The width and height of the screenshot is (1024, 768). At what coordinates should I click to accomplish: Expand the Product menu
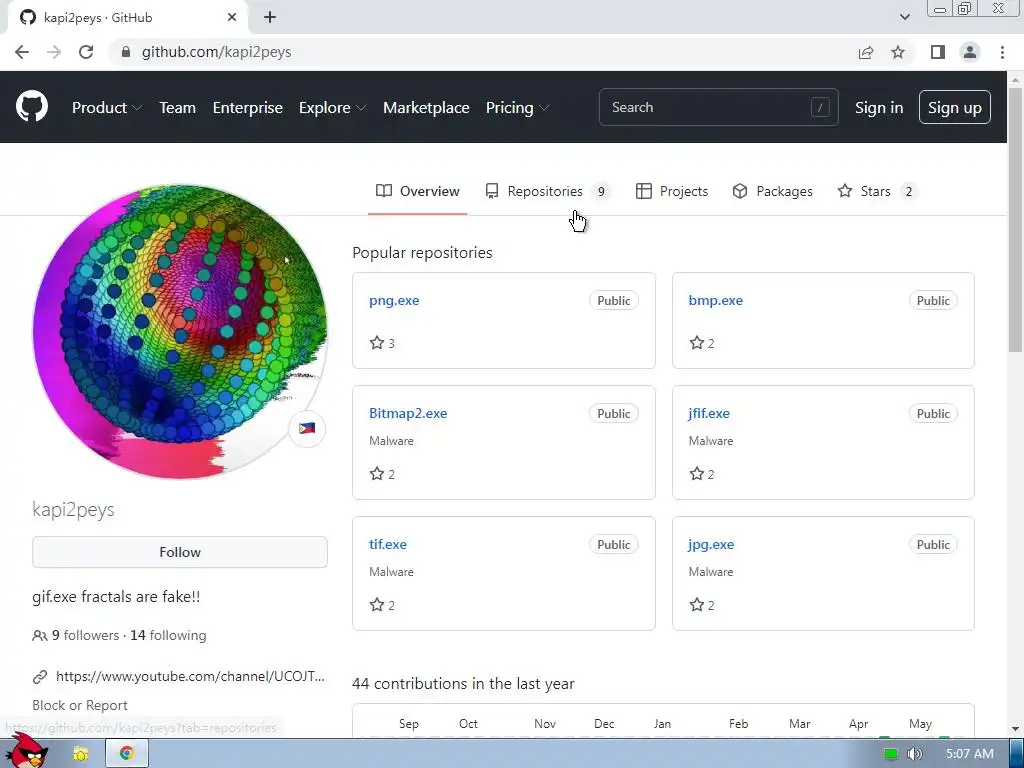point(106,108)
